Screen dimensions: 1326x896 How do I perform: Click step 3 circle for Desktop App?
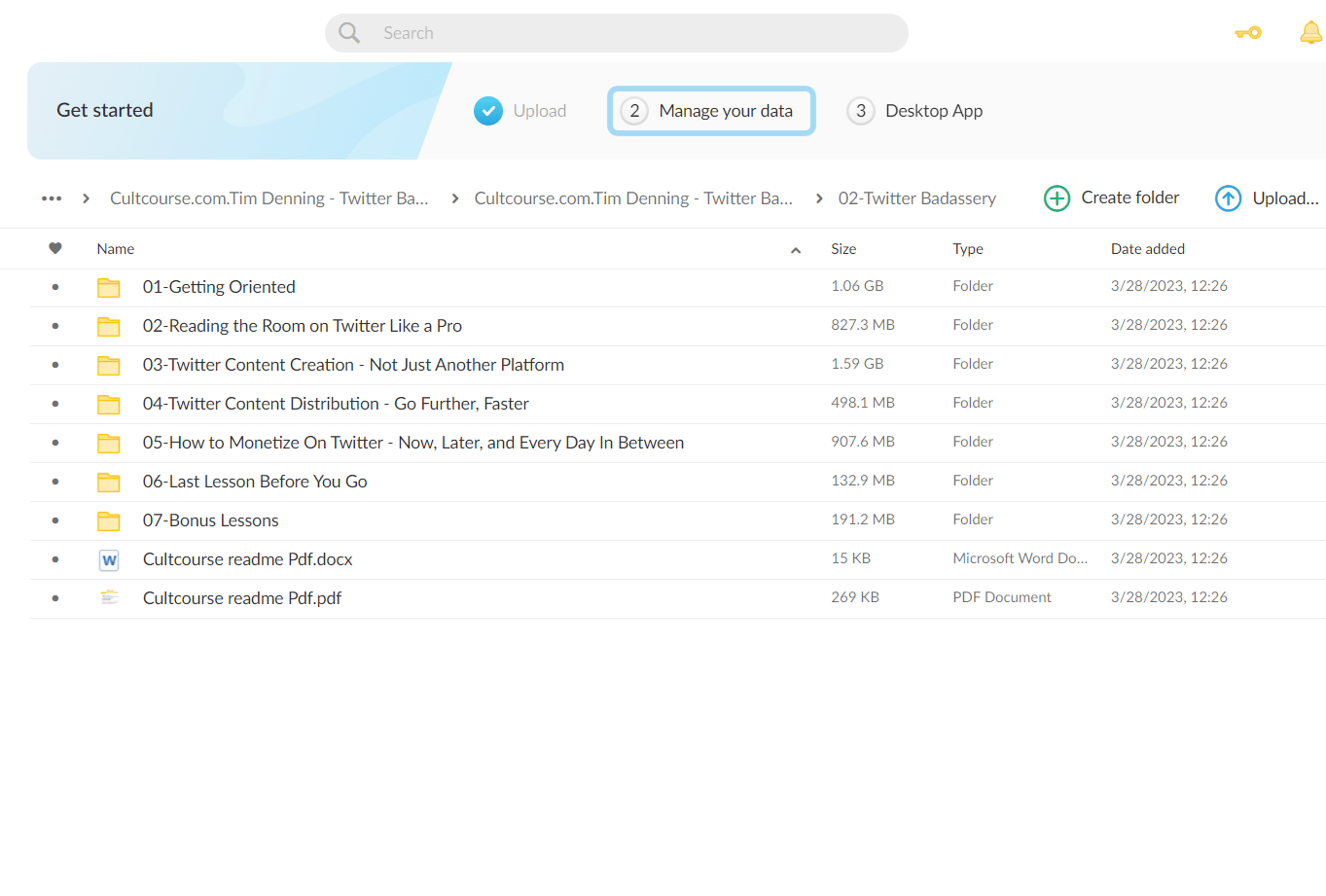[x=861, y=111]
